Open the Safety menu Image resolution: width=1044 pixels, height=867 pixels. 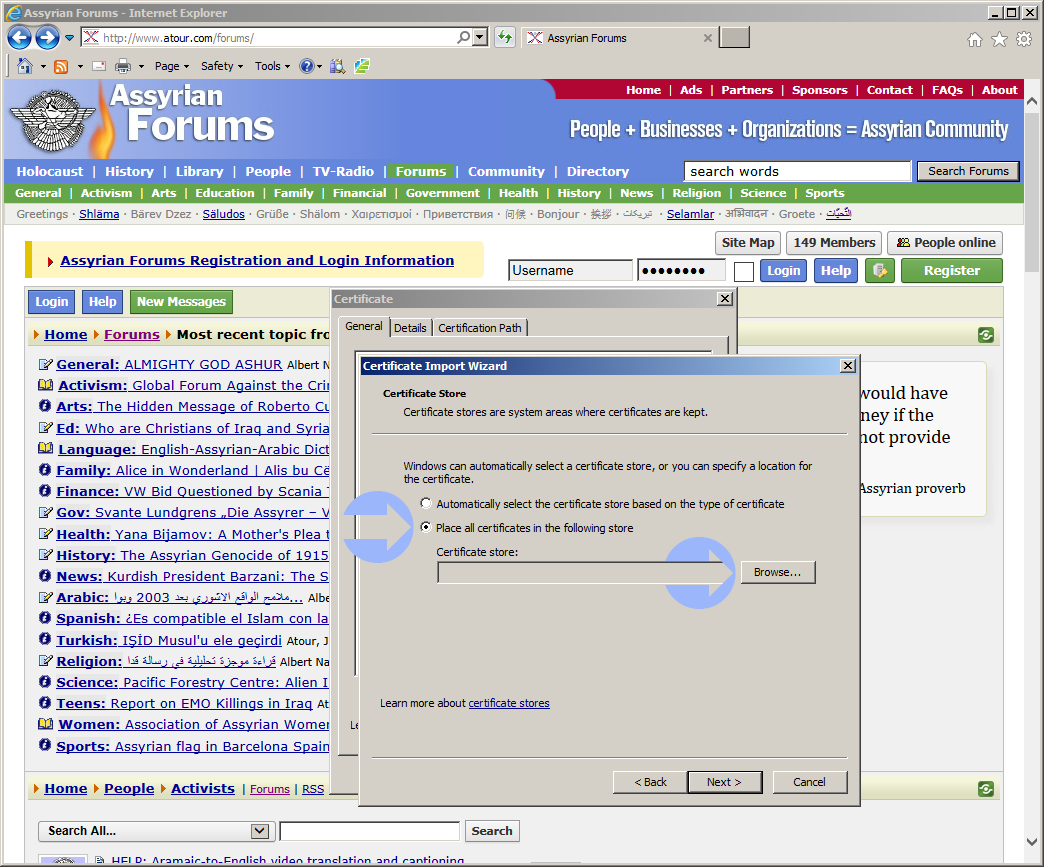click(222, 66)
